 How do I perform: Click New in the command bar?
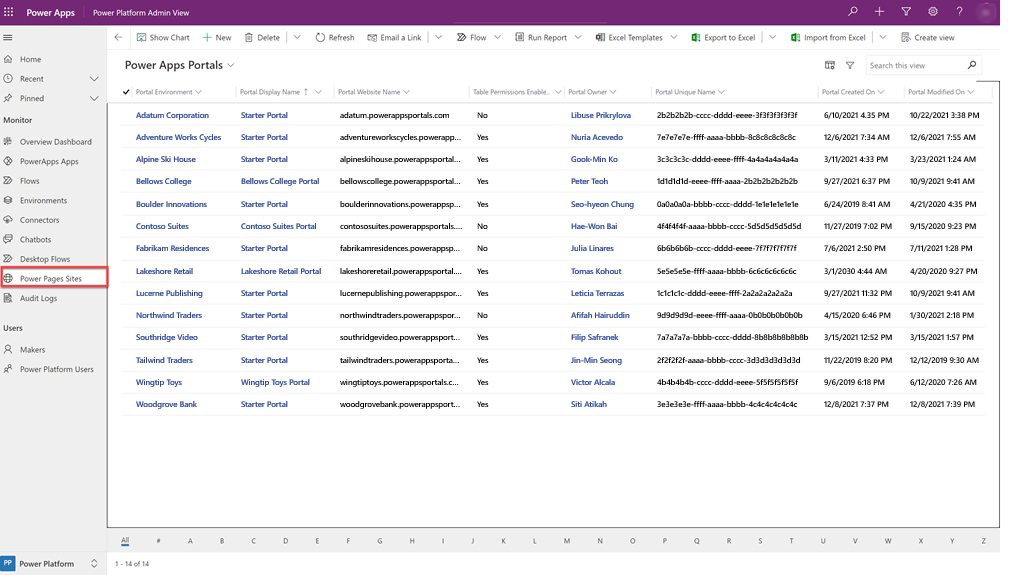[217, 37]
